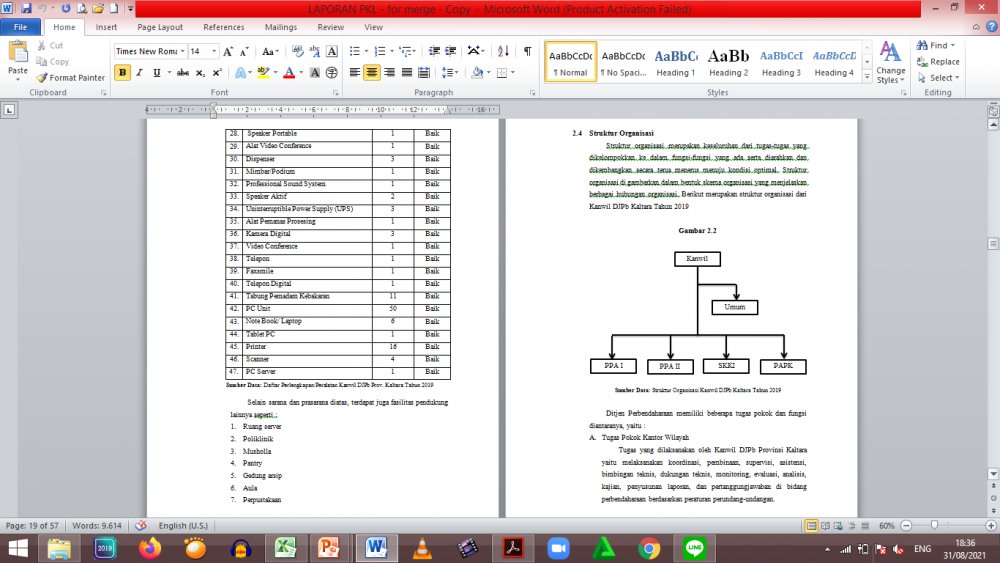Click the vertical scrollbar down arrow
Screen dimensions: 1000x563
[x=993, y=474]
